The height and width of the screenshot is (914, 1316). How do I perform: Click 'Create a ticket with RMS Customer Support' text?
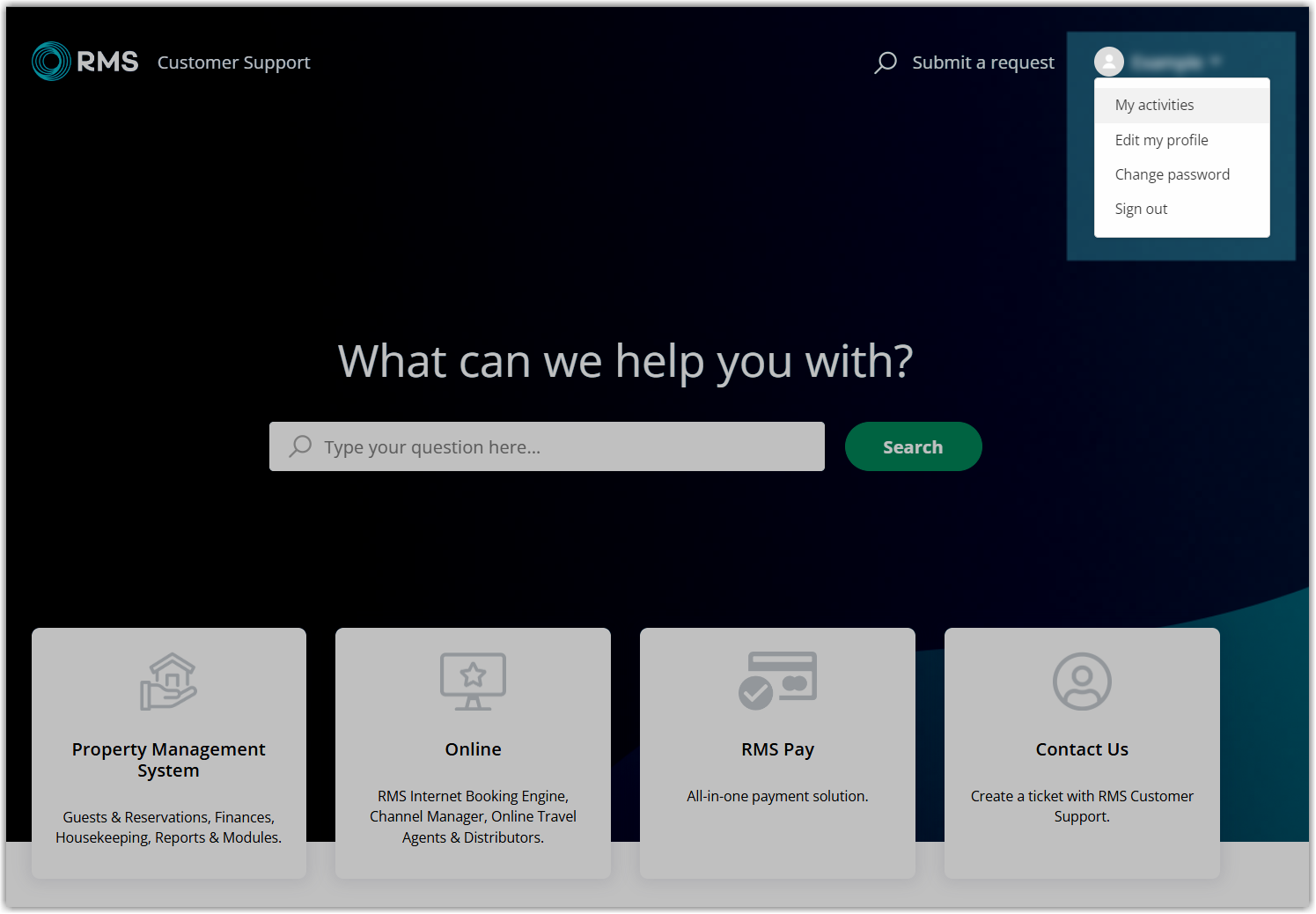point(1082,806)
